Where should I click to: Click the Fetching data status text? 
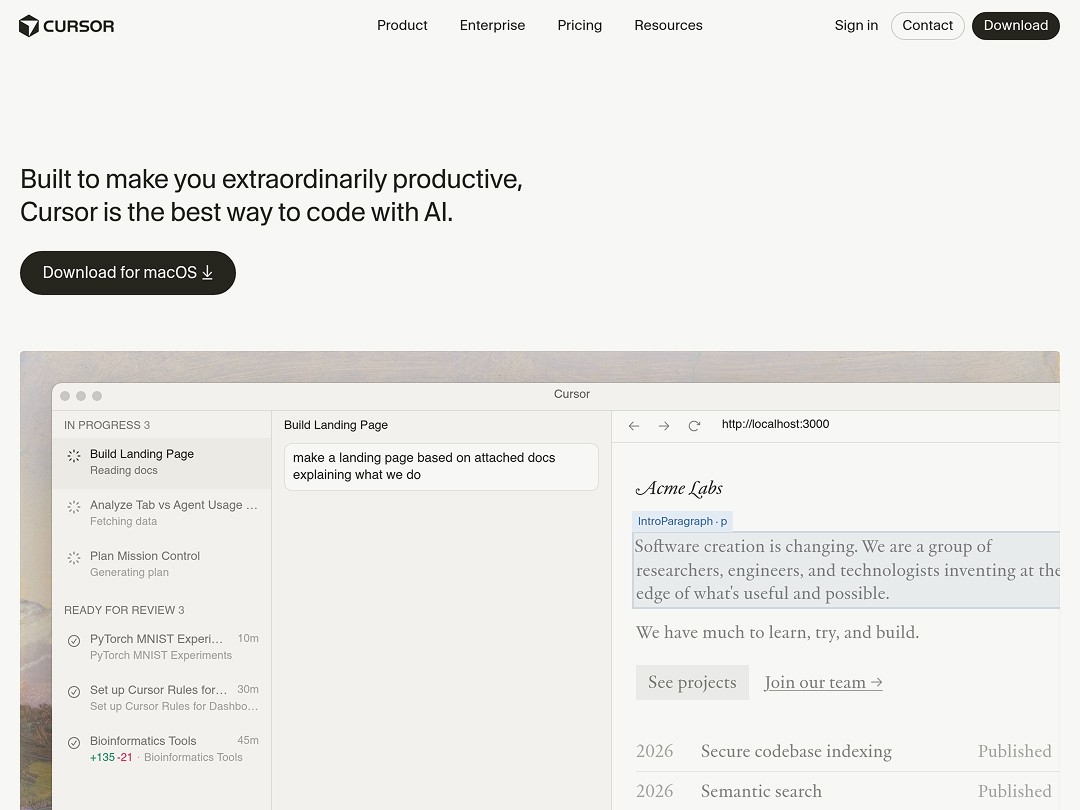pyautogui.click(x=123, y=521)
